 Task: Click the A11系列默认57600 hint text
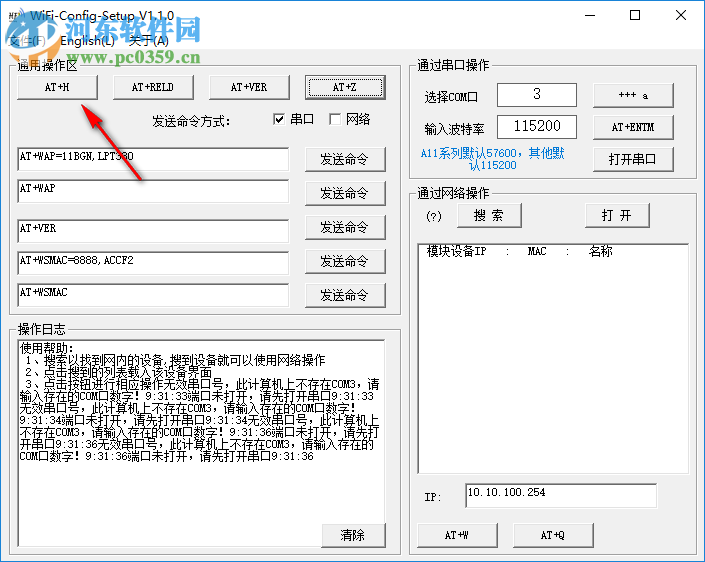point(492,159)
